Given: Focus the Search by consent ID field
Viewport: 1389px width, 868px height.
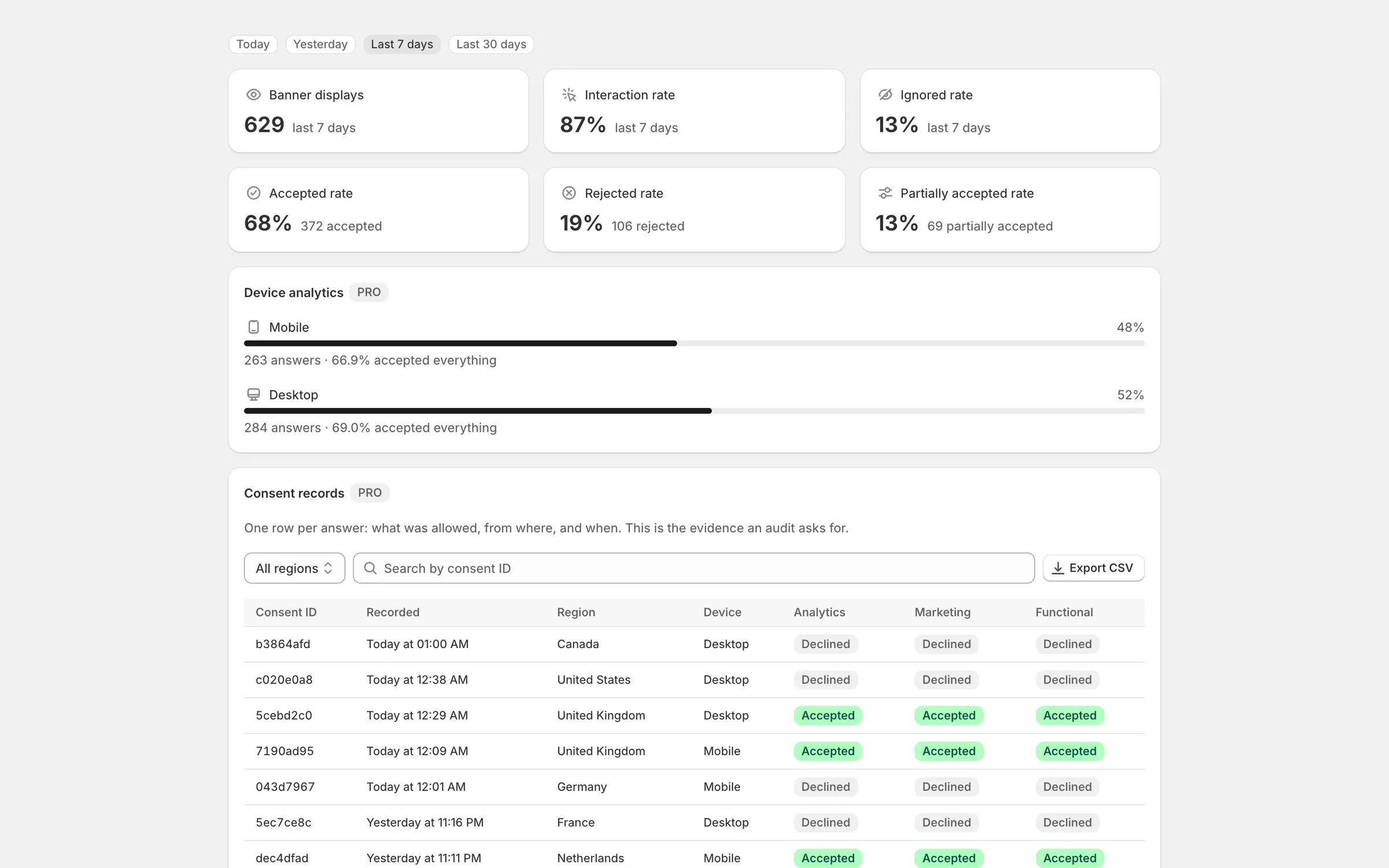Looking at the screenshot, I should 694,568.
